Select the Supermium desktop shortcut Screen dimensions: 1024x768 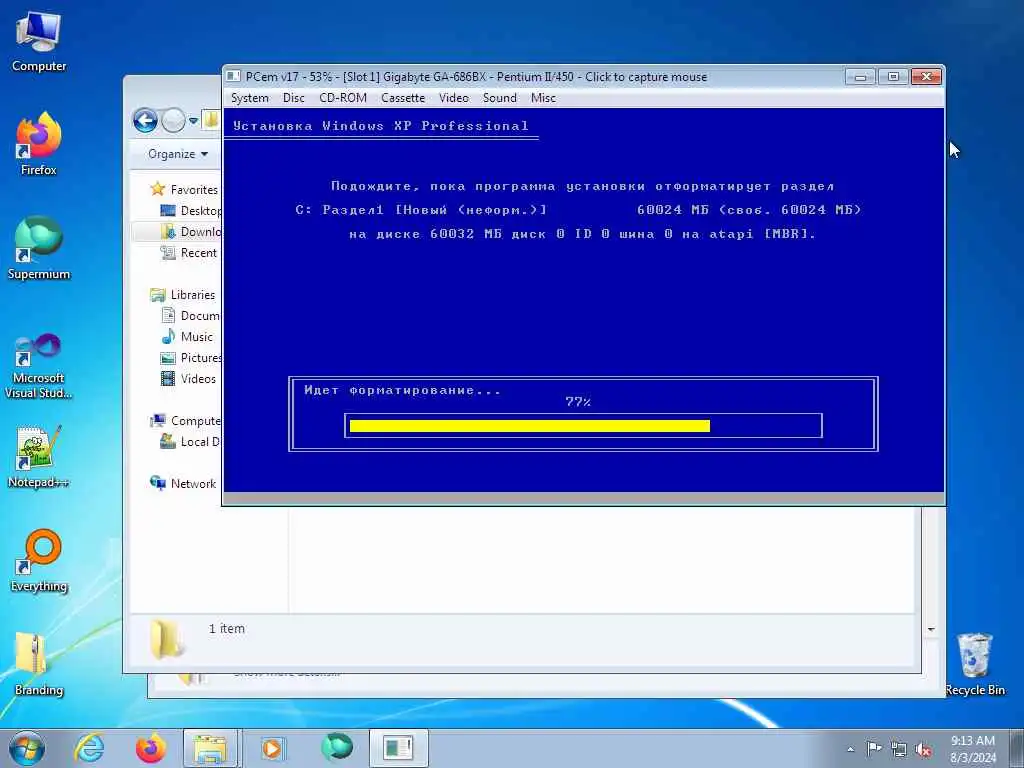point(39,248)
